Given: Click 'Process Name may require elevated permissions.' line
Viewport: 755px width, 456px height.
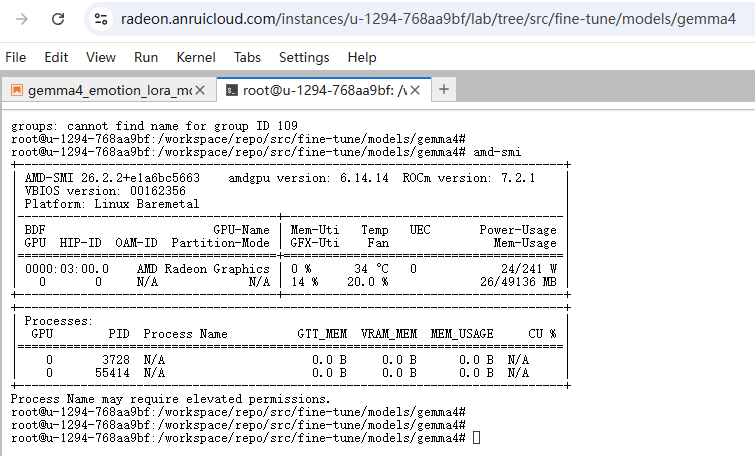Looking at the screenshot, I should tap(170, 399).
